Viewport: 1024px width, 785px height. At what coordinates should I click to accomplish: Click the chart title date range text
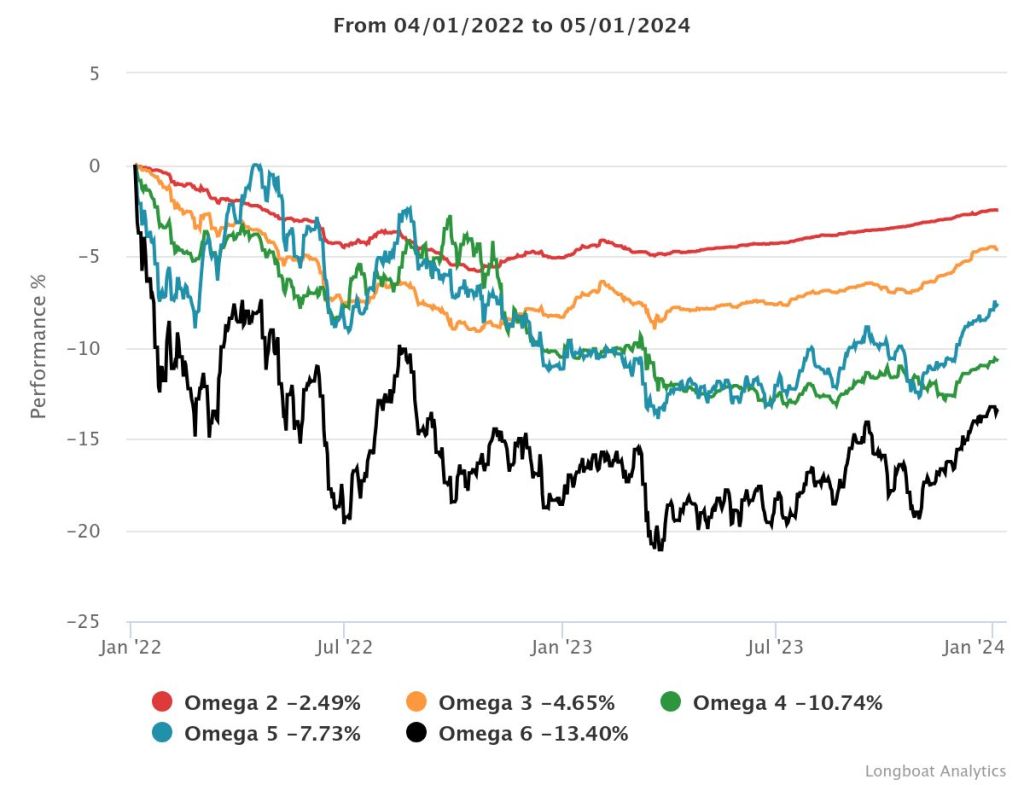tap(511, 26)
